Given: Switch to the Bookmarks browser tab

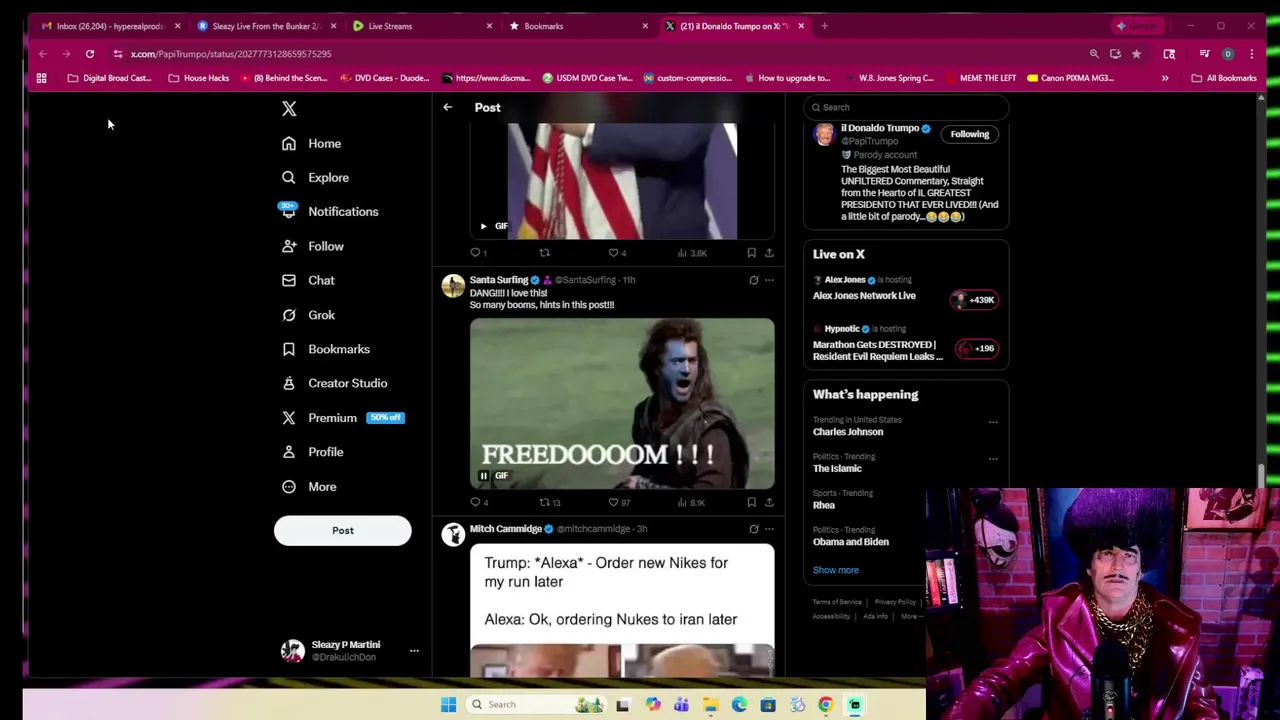Looking at the screenshot, I should coord(577,26).
